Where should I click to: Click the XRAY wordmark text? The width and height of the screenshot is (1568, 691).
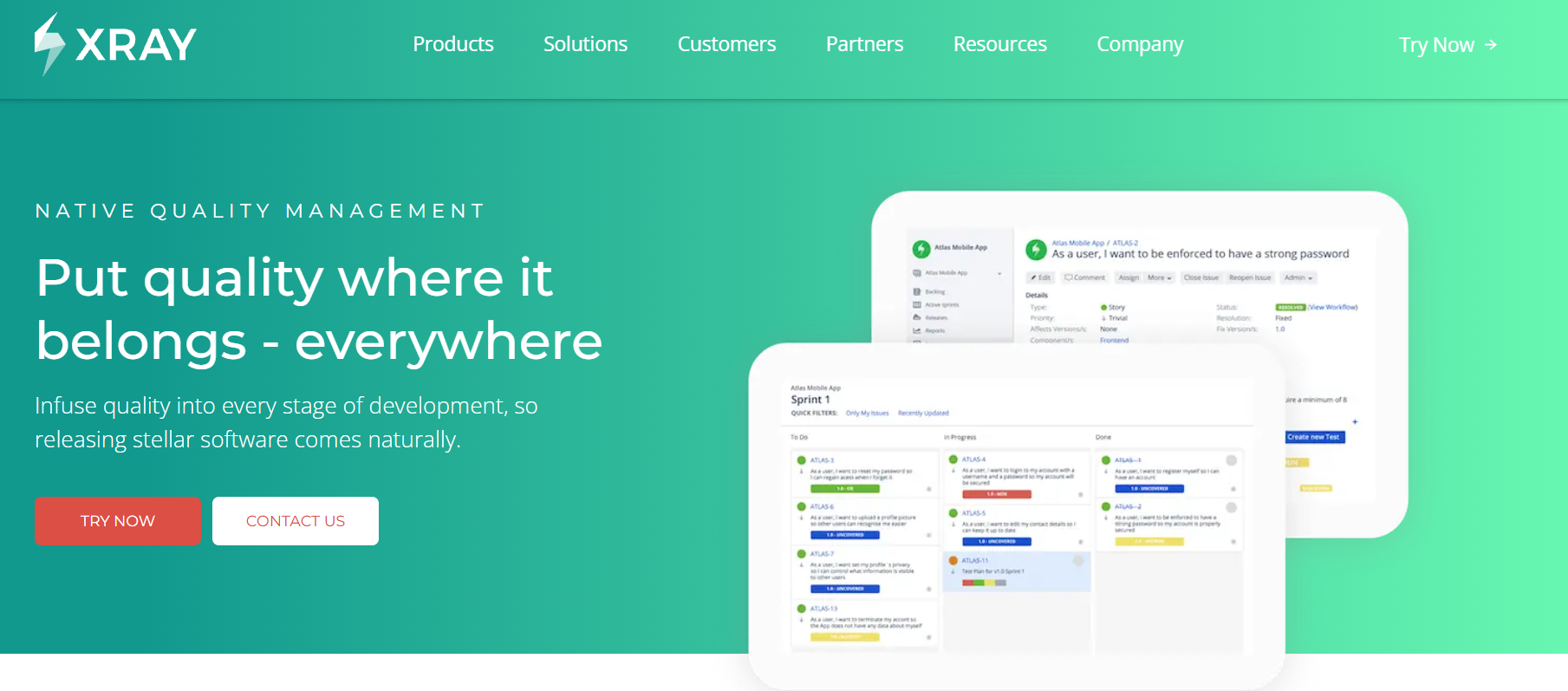coord(136,45)
